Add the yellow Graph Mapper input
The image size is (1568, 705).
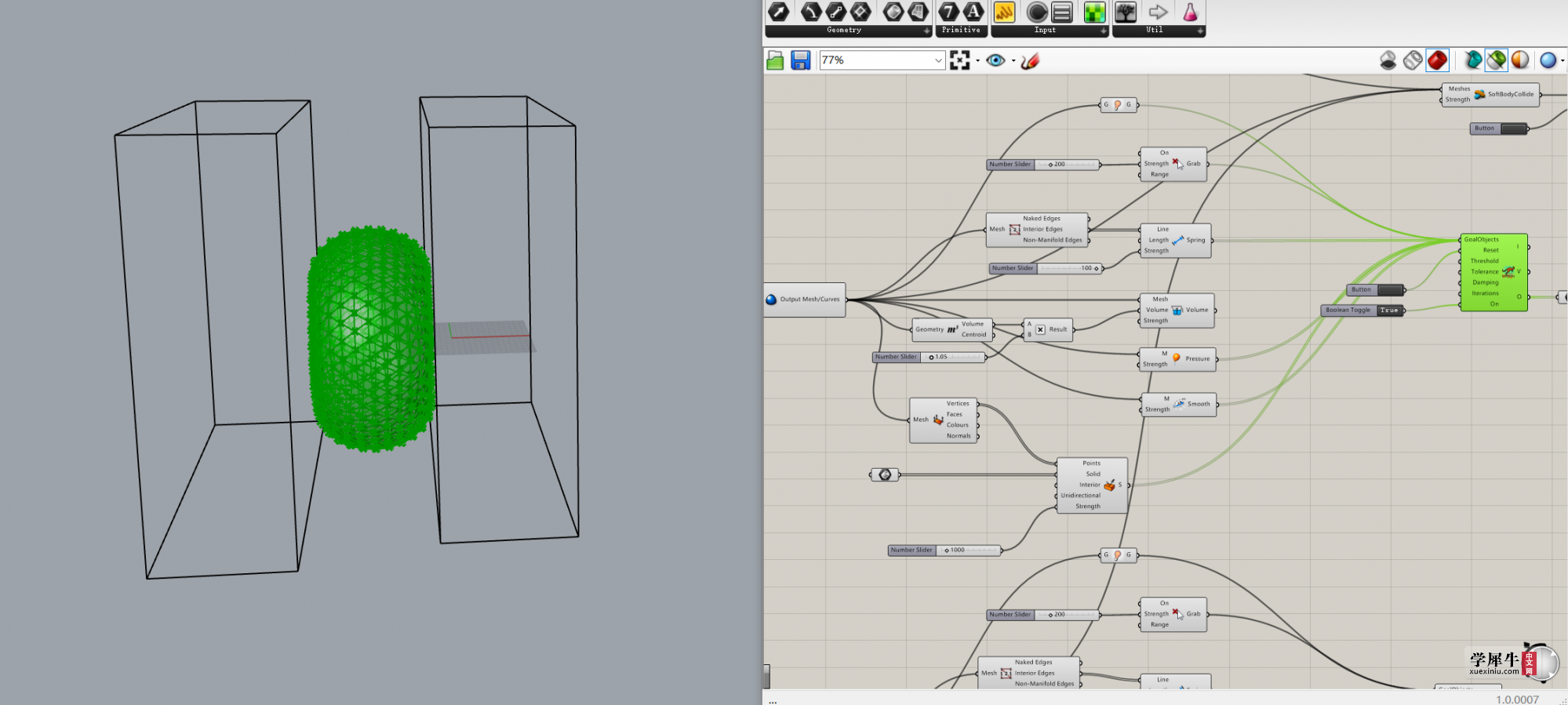click(1005, 12)
